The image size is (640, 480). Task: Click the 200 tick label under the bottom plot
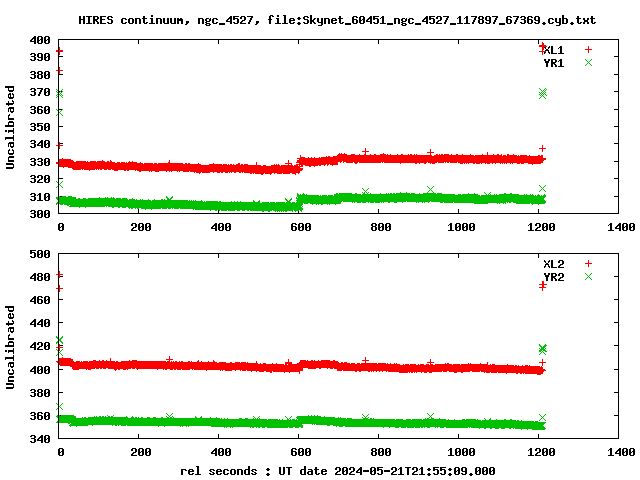pyautogui.click(x=141, y=452)
